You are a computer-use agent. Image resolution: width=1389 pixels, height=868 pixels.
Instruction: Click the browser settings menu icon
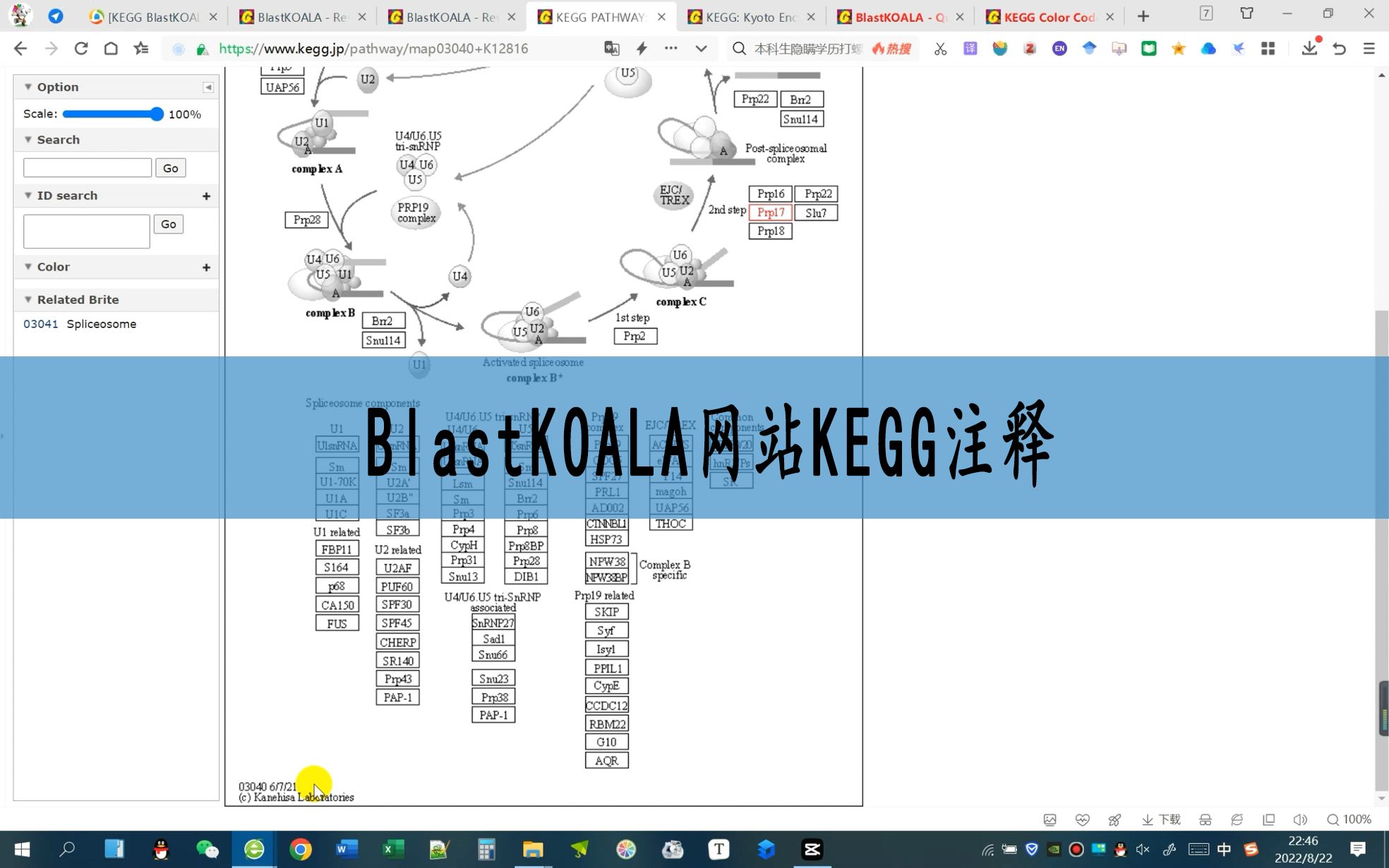coord(1369,48)
